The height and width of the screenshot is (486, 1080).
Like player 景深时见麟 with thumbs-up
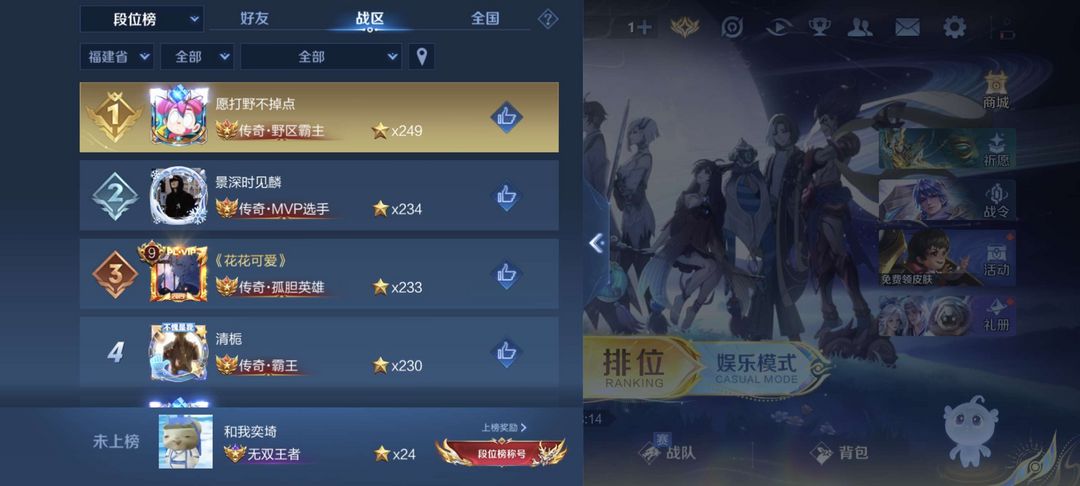click(506, 196)
